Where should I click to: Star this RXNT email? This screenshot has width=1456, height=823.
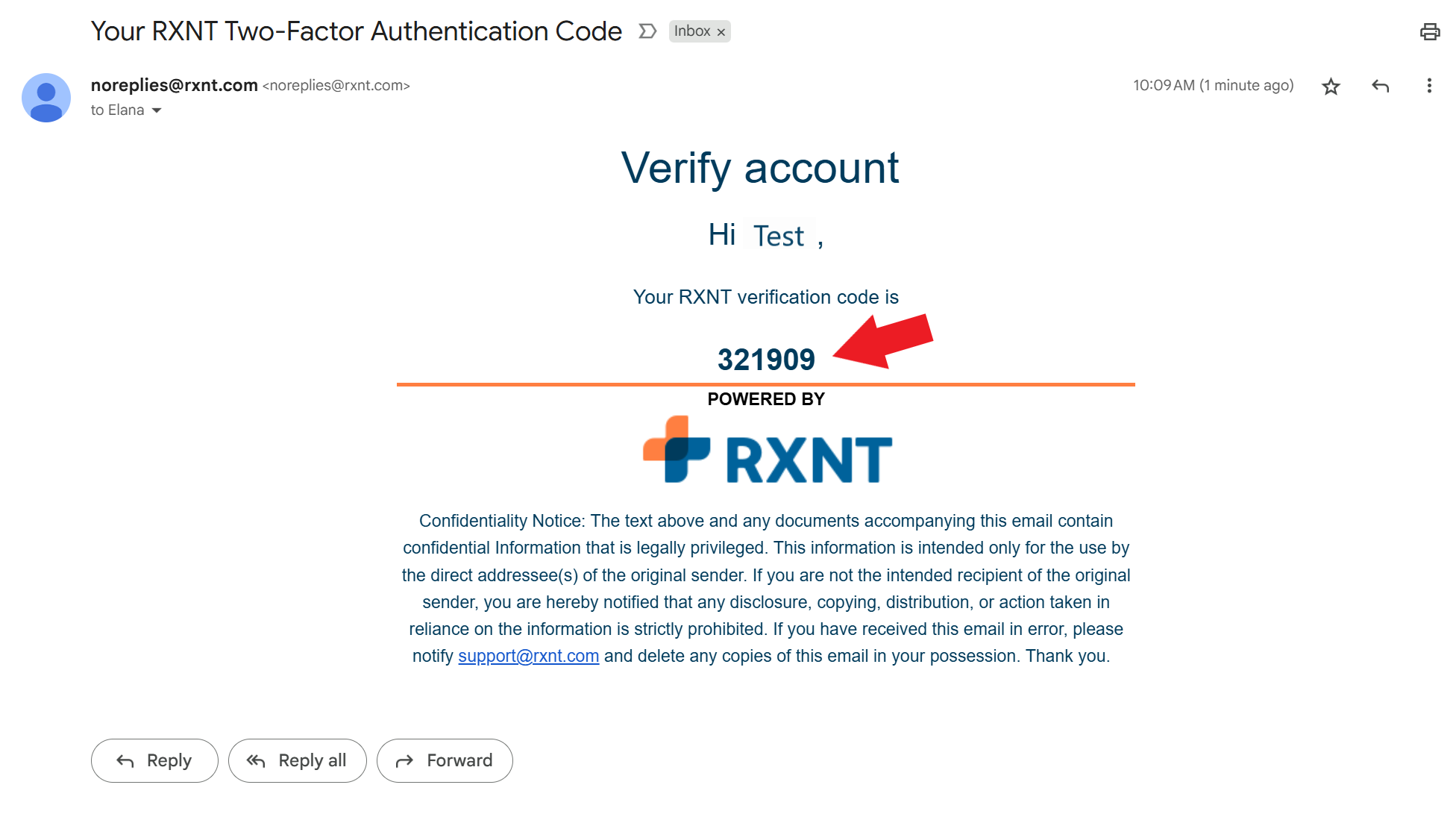click(x=1331, y=87)
